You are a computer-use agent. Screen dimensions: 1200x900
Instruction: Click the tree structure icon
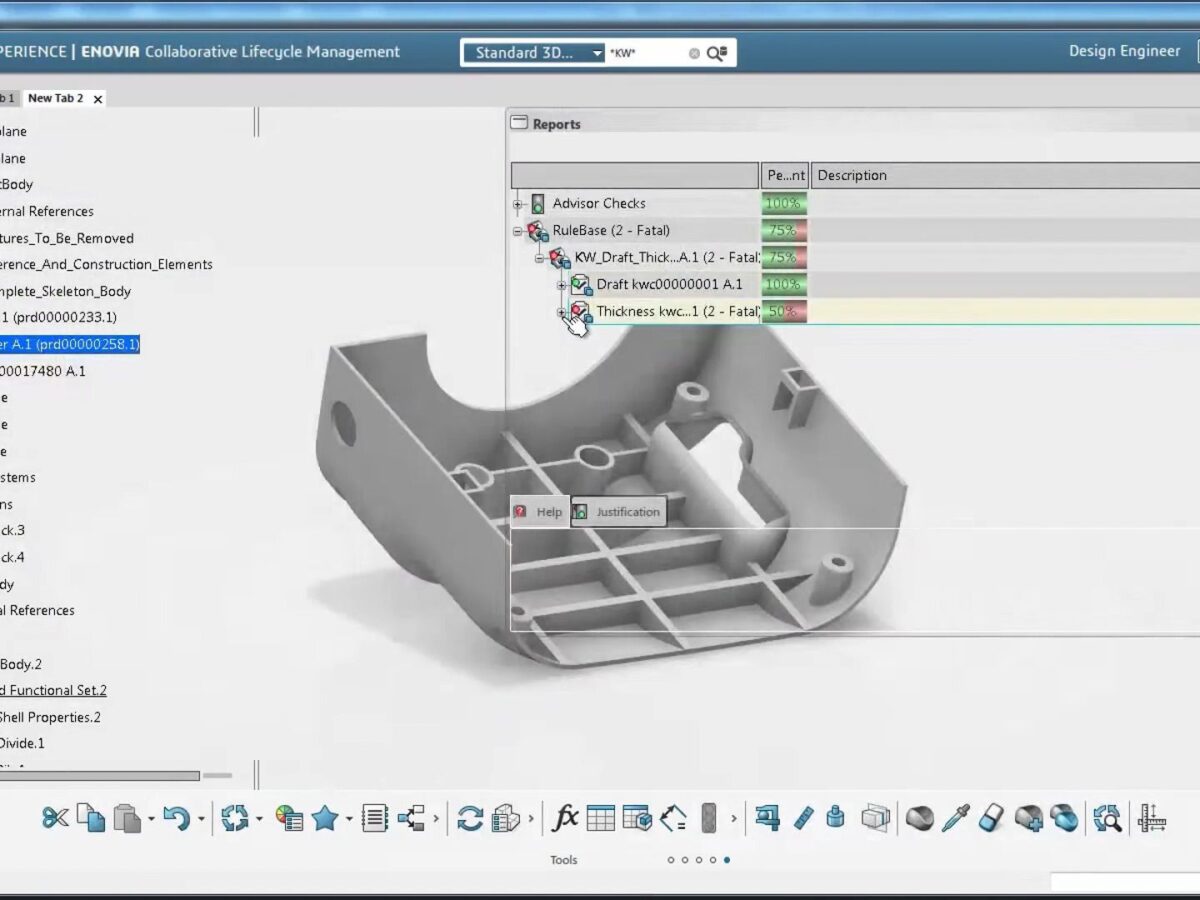click(x=411, y=818)
